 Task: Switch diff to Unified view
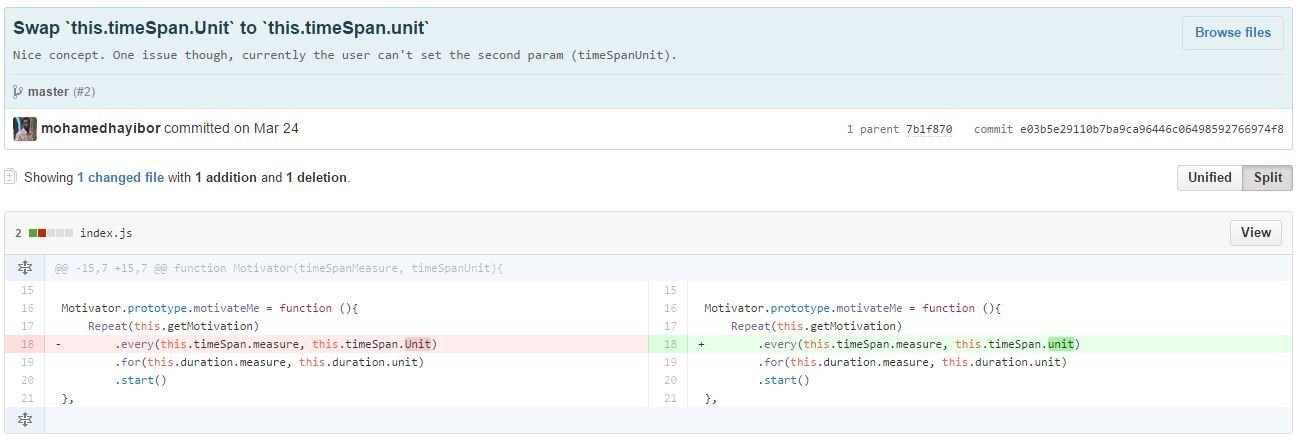1209,178
